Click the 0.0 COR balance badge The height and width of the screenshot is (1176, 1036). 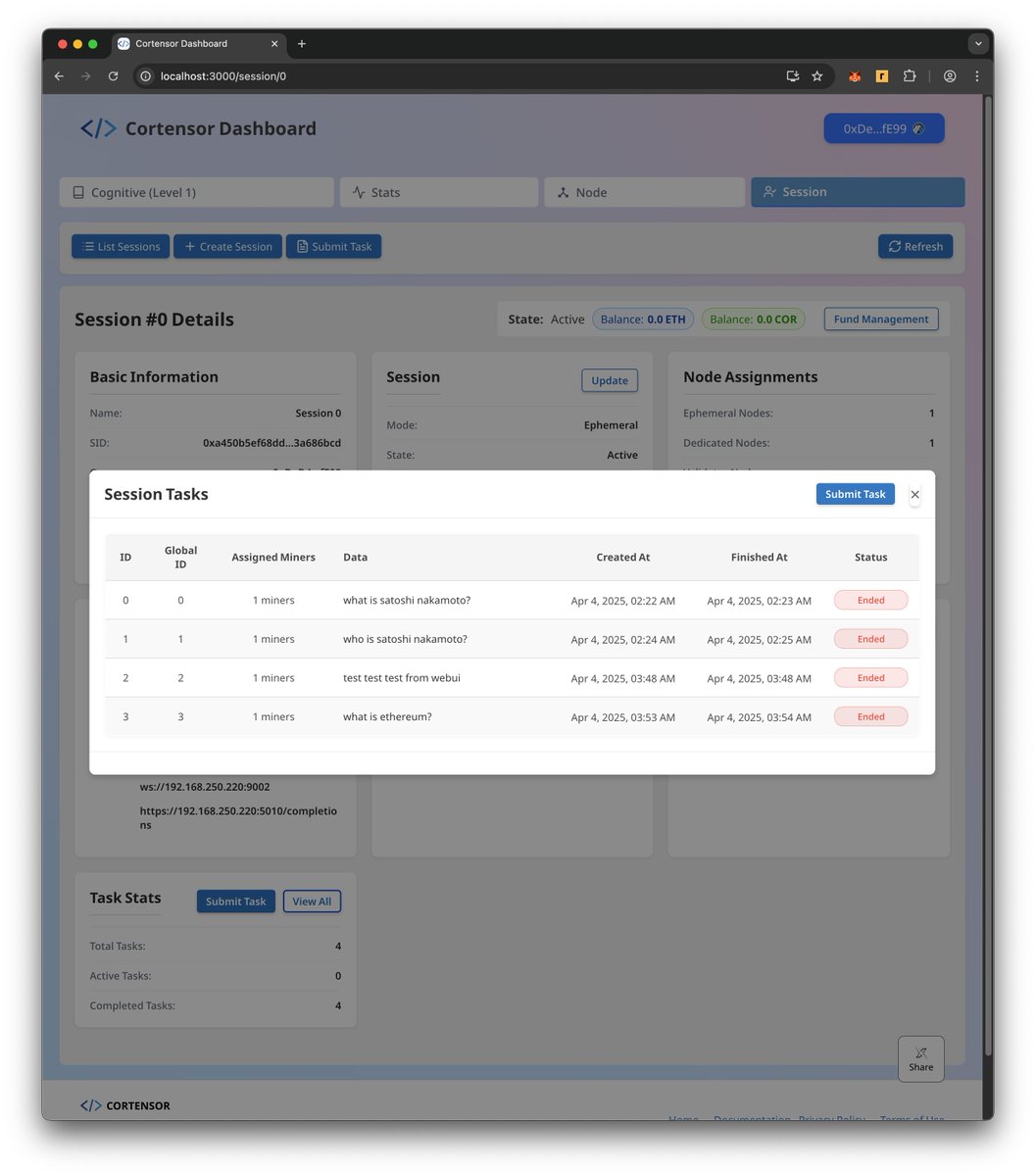pyautogui.click(x=754, y=318)
